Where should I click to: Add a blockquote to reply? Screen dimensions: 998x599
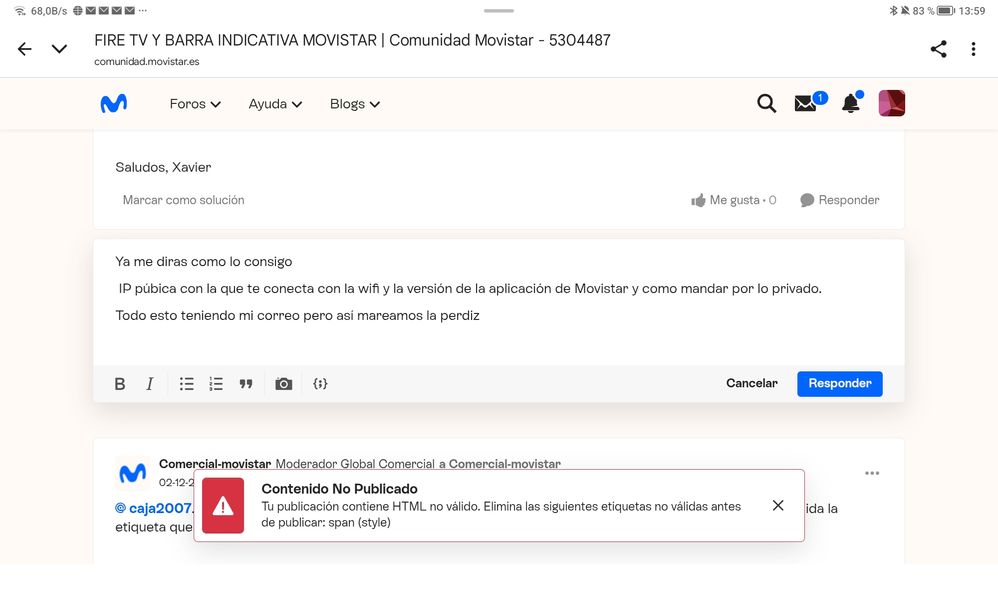click(x=246, y=384)
